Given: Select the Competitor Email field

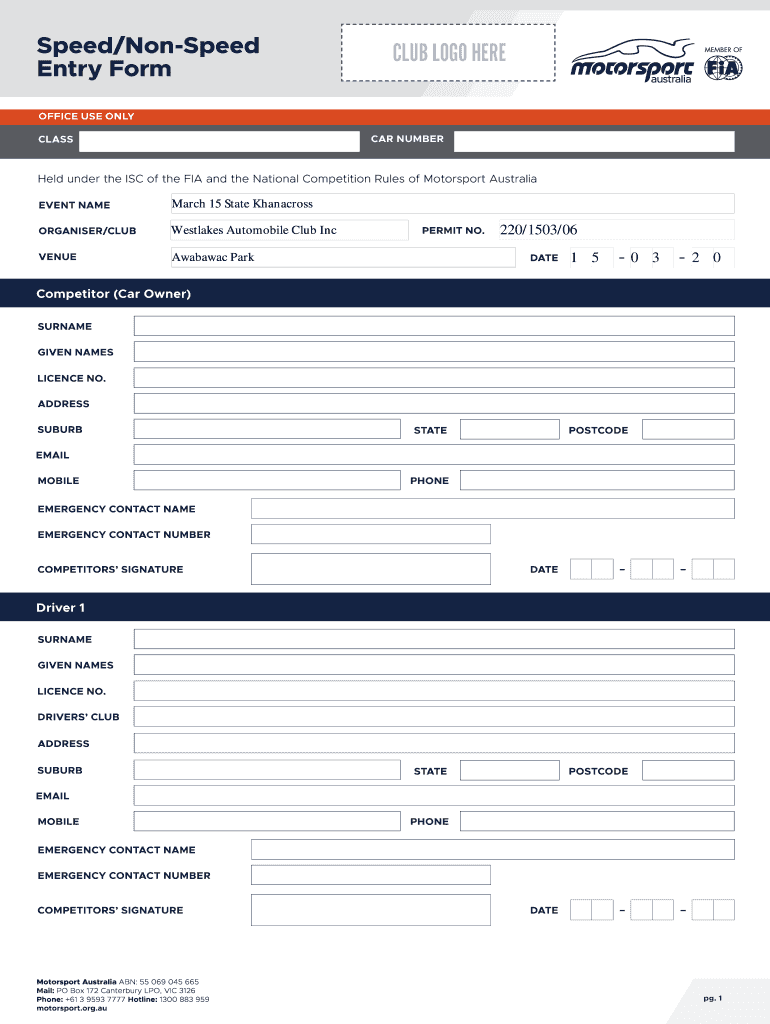Looking at the screenshot, I should tap(434, 455).
